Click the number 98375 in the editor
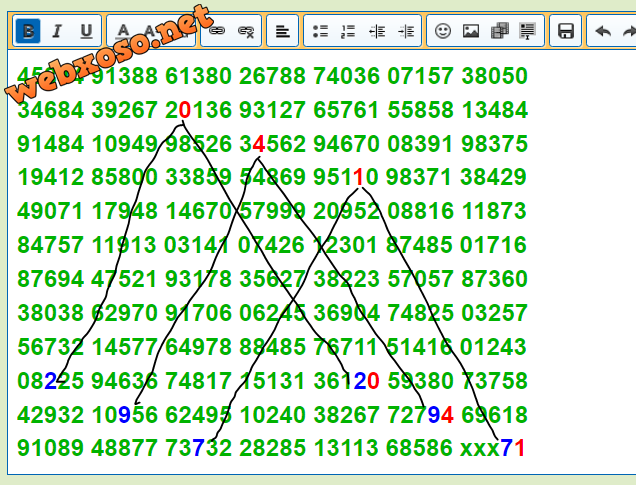The image size is (636, 485). pyautogui.click(x=494, y=144)
